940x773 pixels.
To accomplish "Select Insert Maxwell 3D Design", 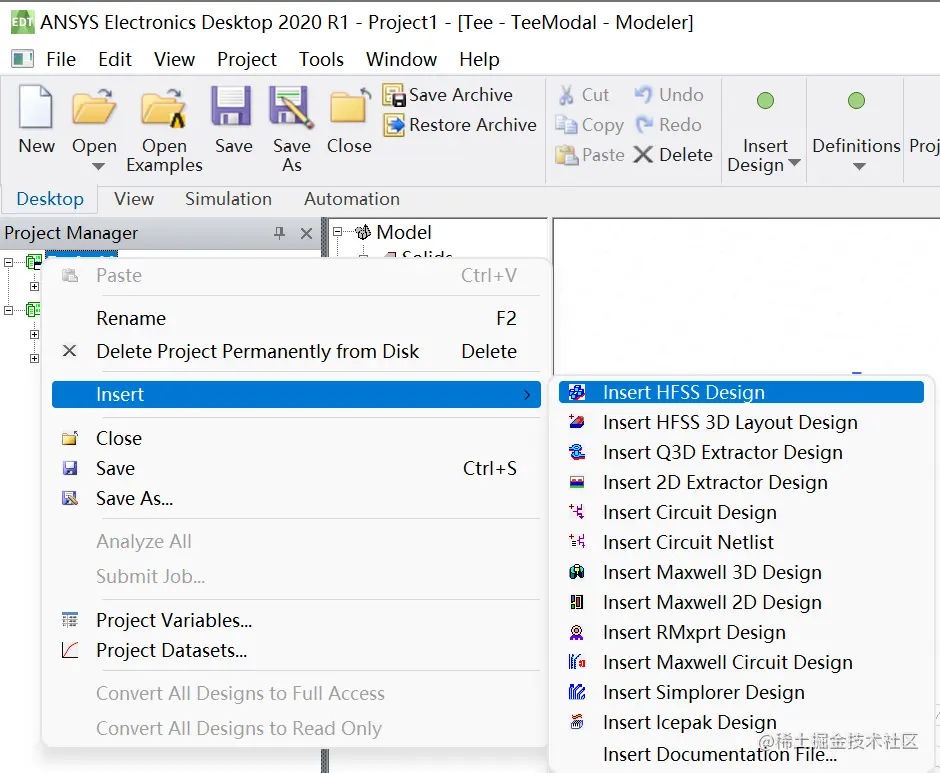I will point(741,572).
